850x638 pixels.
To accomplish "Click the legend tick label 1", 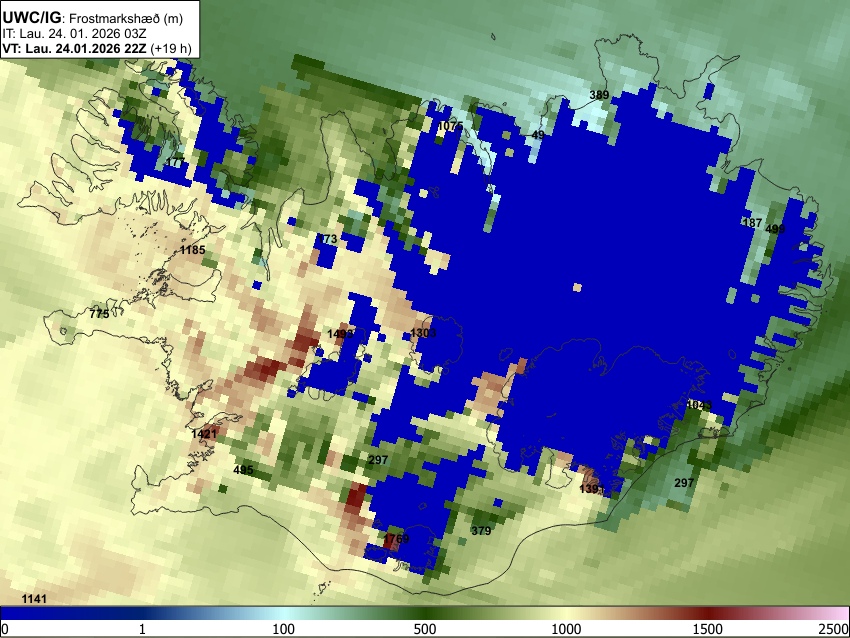I will coord(142,629).
